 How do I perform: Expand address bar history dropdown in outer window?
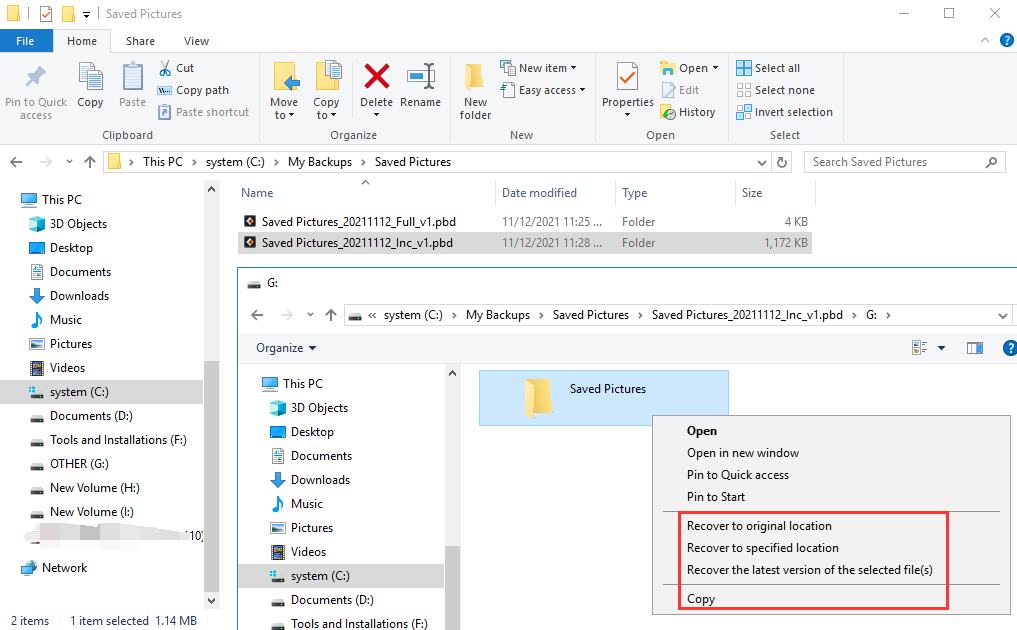pyautogui.click(x=761, y=162)
